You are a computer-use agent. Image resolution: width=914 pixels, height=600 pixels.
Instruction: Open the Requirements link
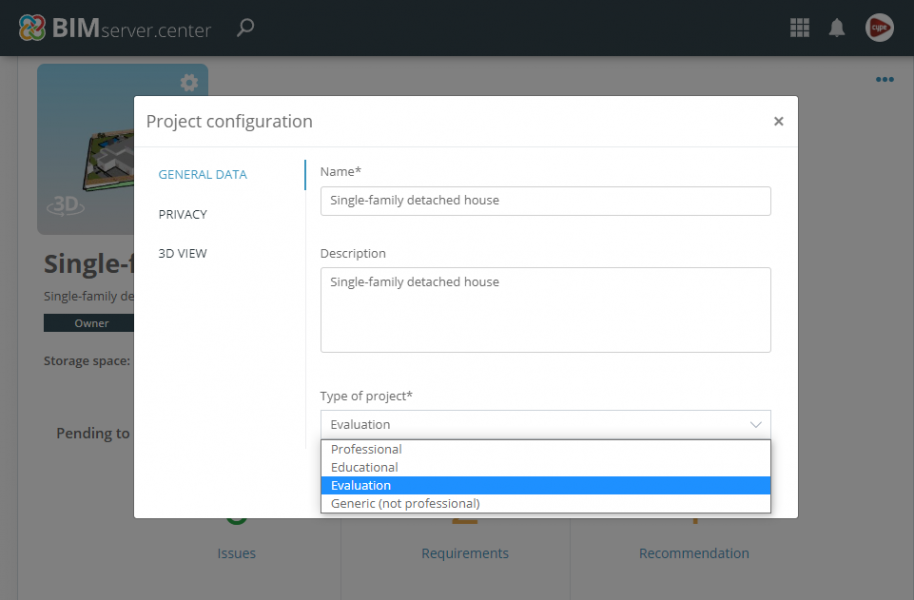point(465,553)
